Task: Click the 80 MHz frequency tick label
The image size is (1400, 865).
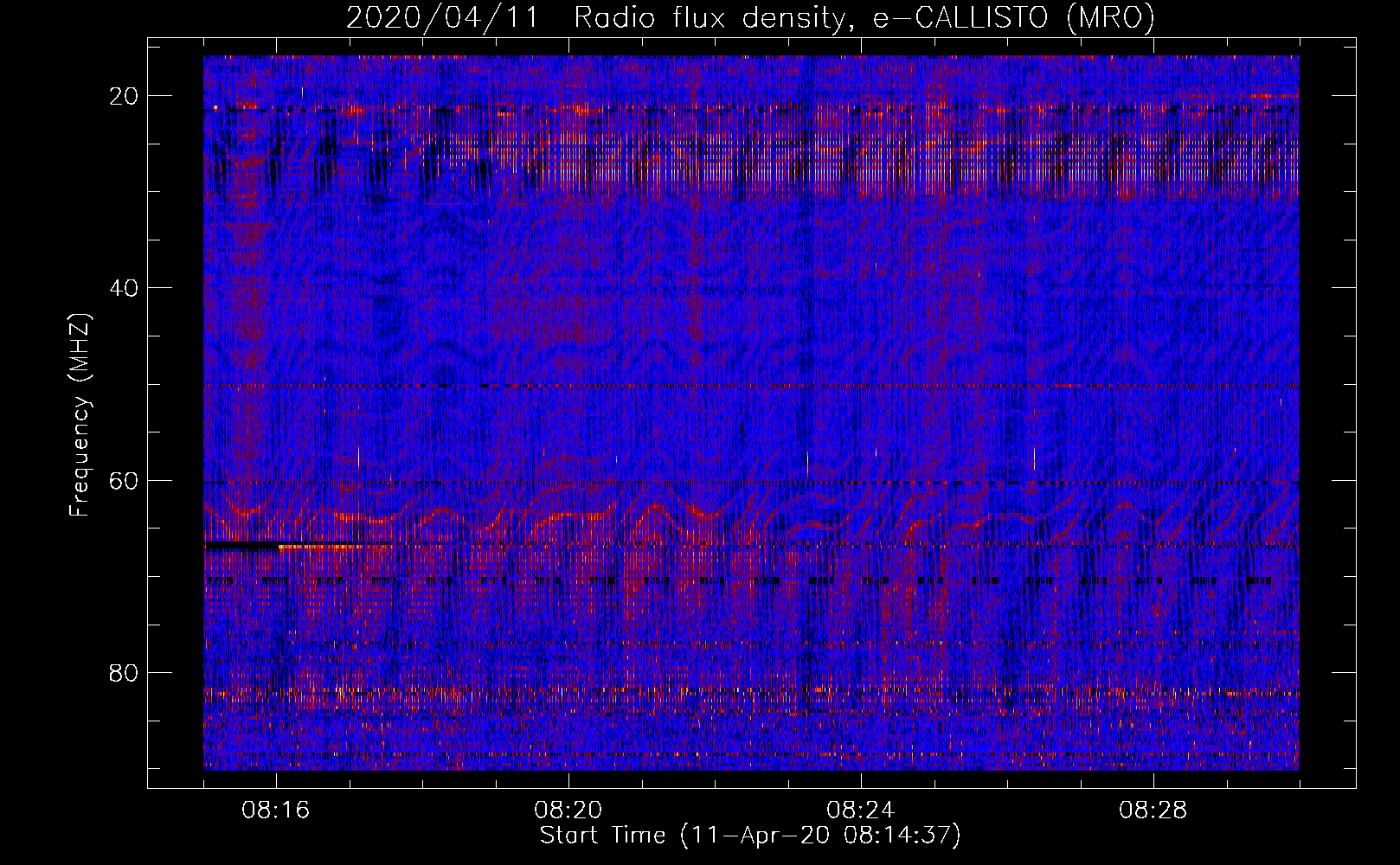Action: [124, 672]
